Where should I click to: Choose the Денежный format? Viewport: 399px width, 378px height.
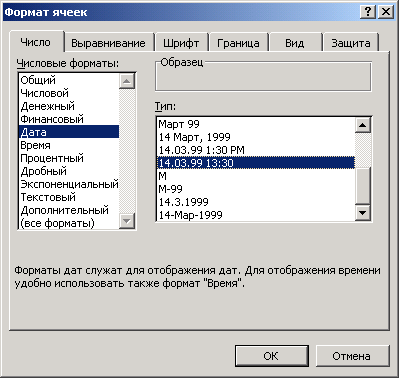pyautogui.click(x=69, y=106)
